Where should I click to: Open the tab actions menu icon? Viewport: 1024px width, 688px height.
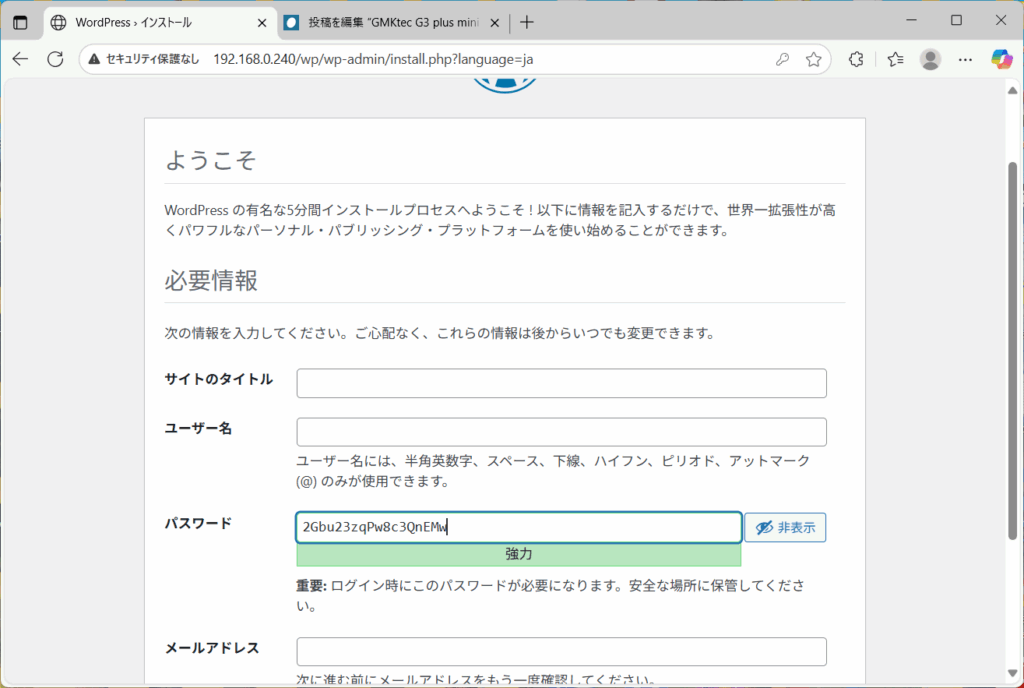tap(20, 22)
